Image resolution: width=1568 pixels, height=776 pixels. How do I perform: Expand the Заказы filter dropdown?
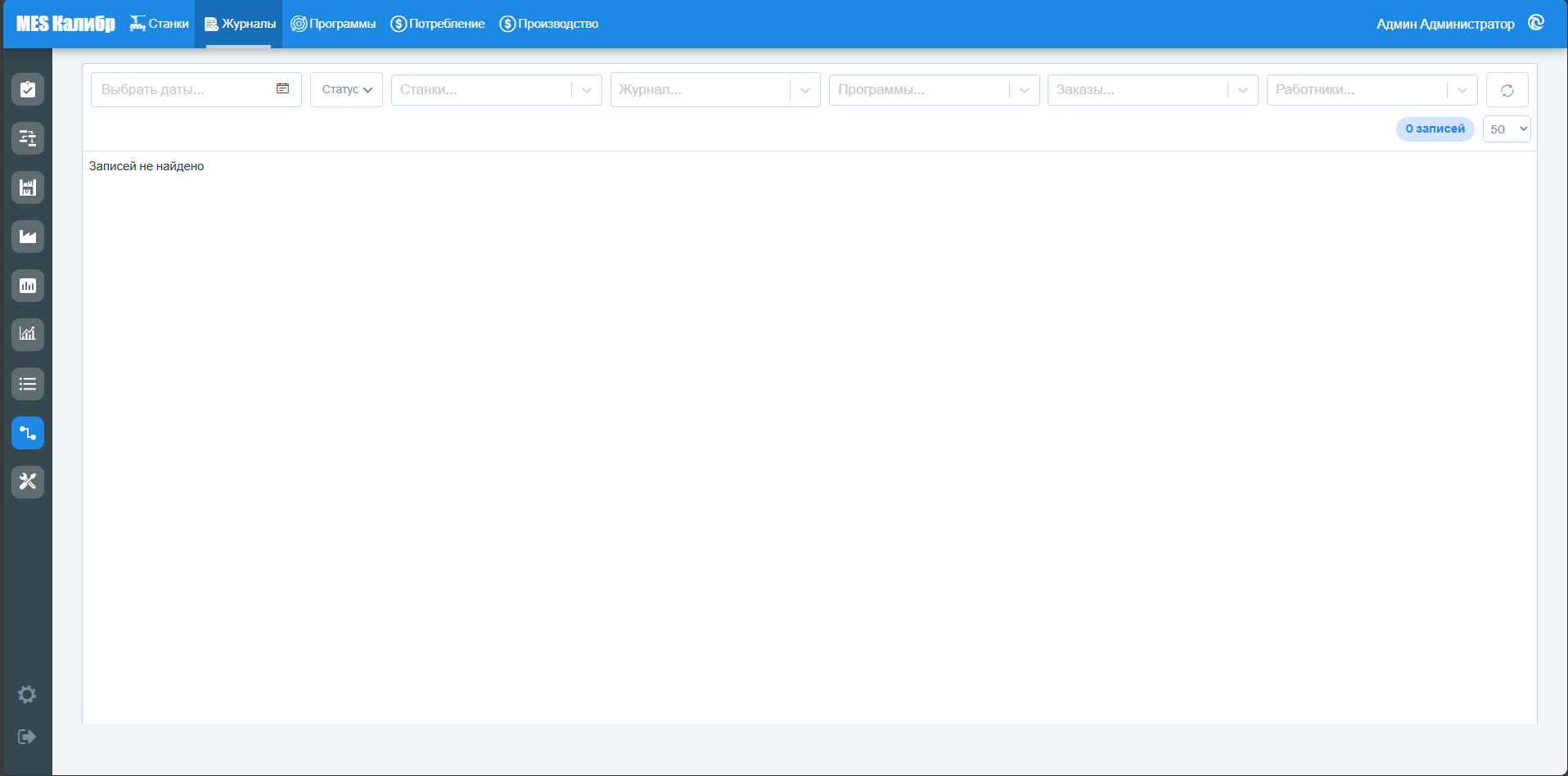coord(1243,90)
